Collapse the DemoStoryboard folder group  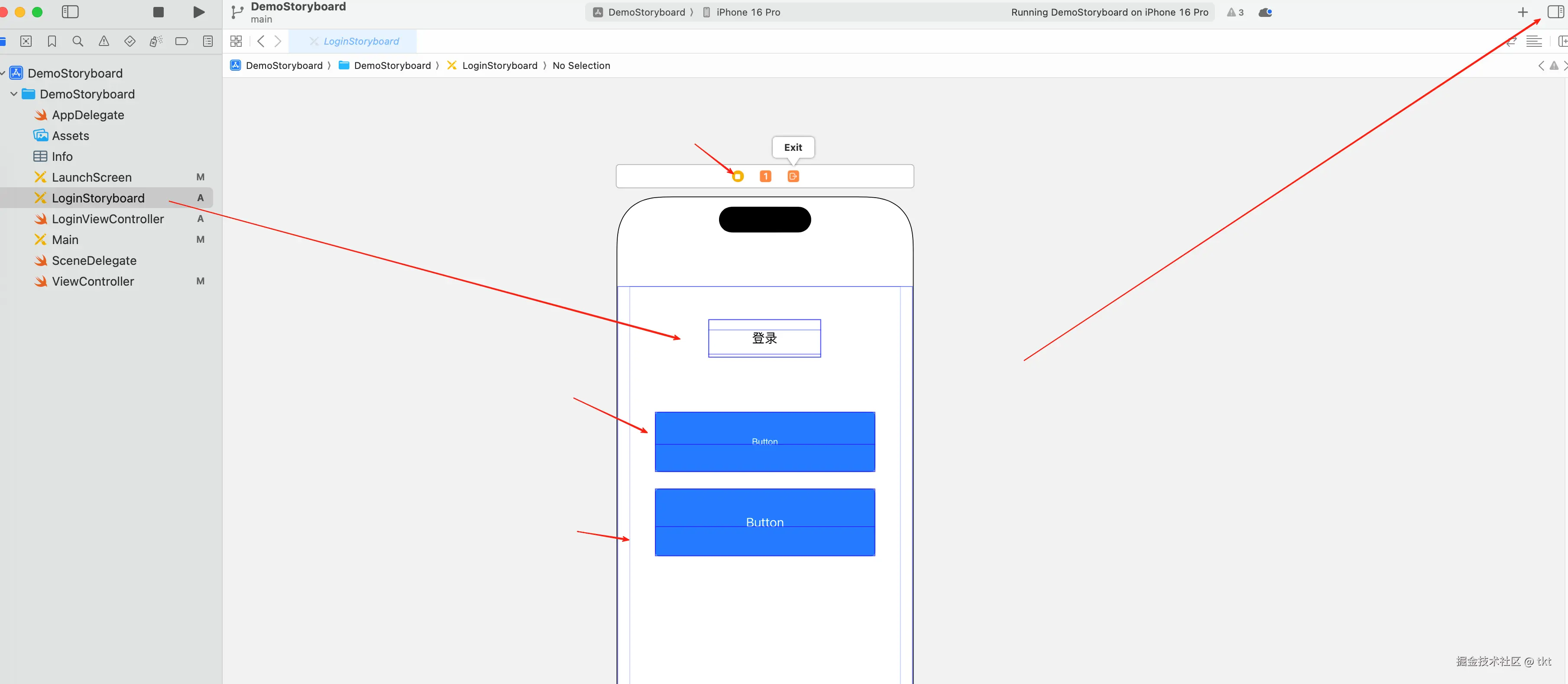(x=14, y=94)
